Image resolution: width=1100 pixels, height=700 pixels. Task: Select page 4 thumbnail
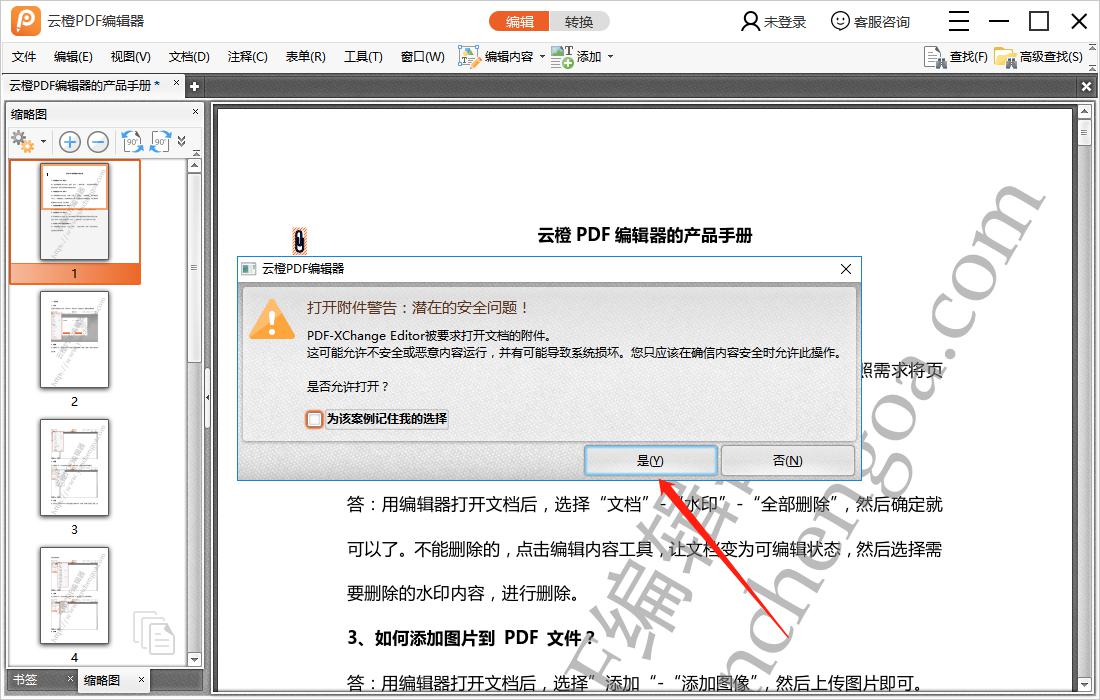tap(74, 595)
